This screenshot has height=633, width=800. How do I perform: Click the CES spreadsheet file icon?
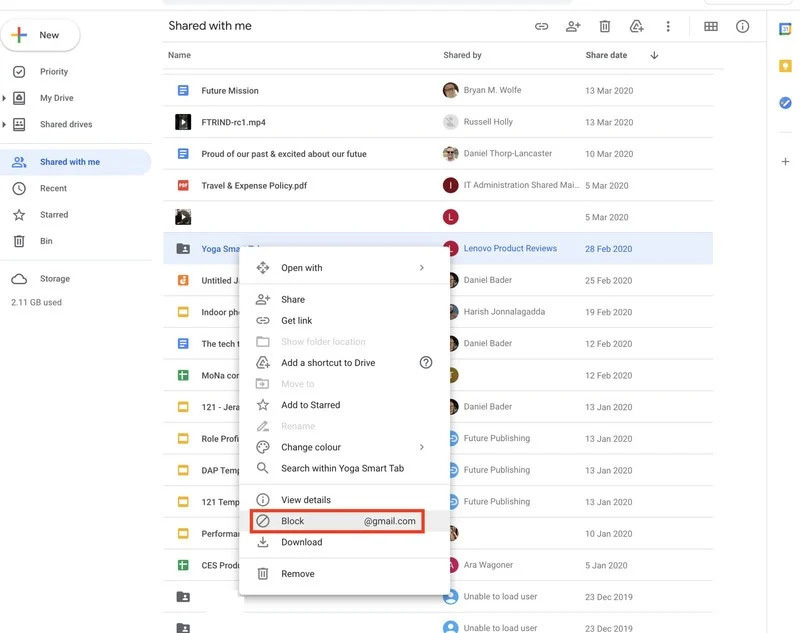point(183,565)
